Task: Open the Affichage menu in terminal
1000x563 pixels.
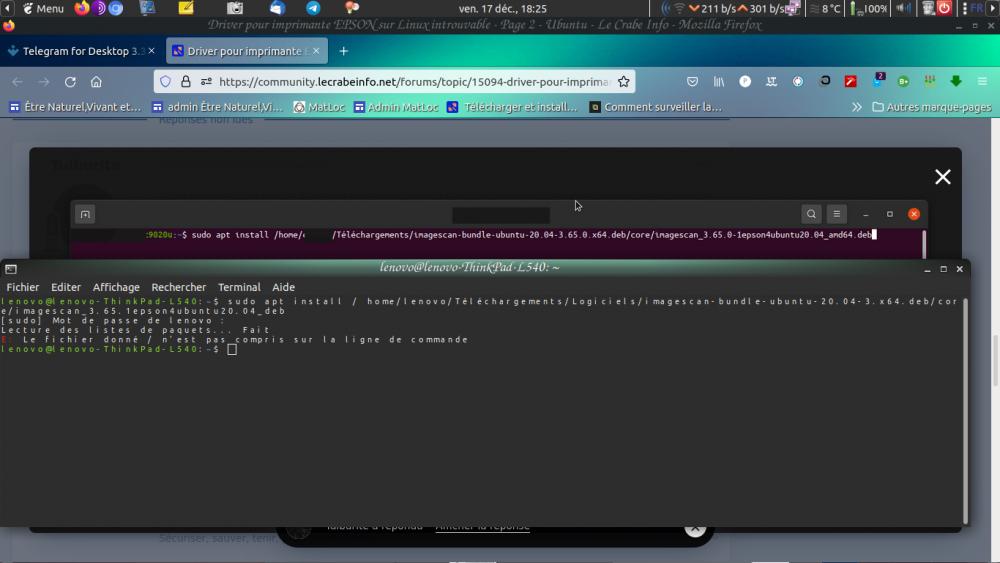Action: [116, 287]
